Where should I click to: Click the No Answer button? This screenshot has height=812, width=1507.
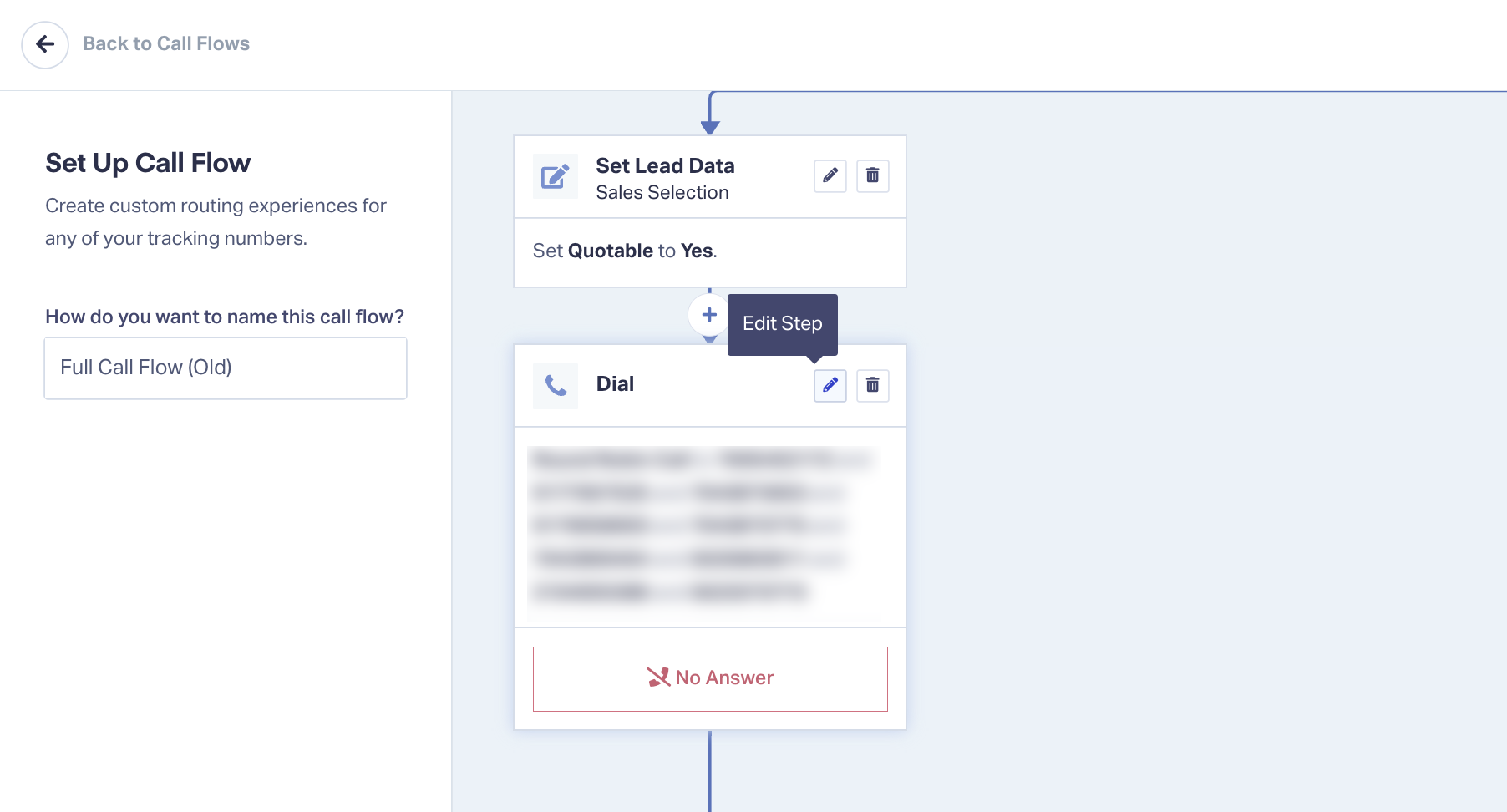(x=710, y=678)
